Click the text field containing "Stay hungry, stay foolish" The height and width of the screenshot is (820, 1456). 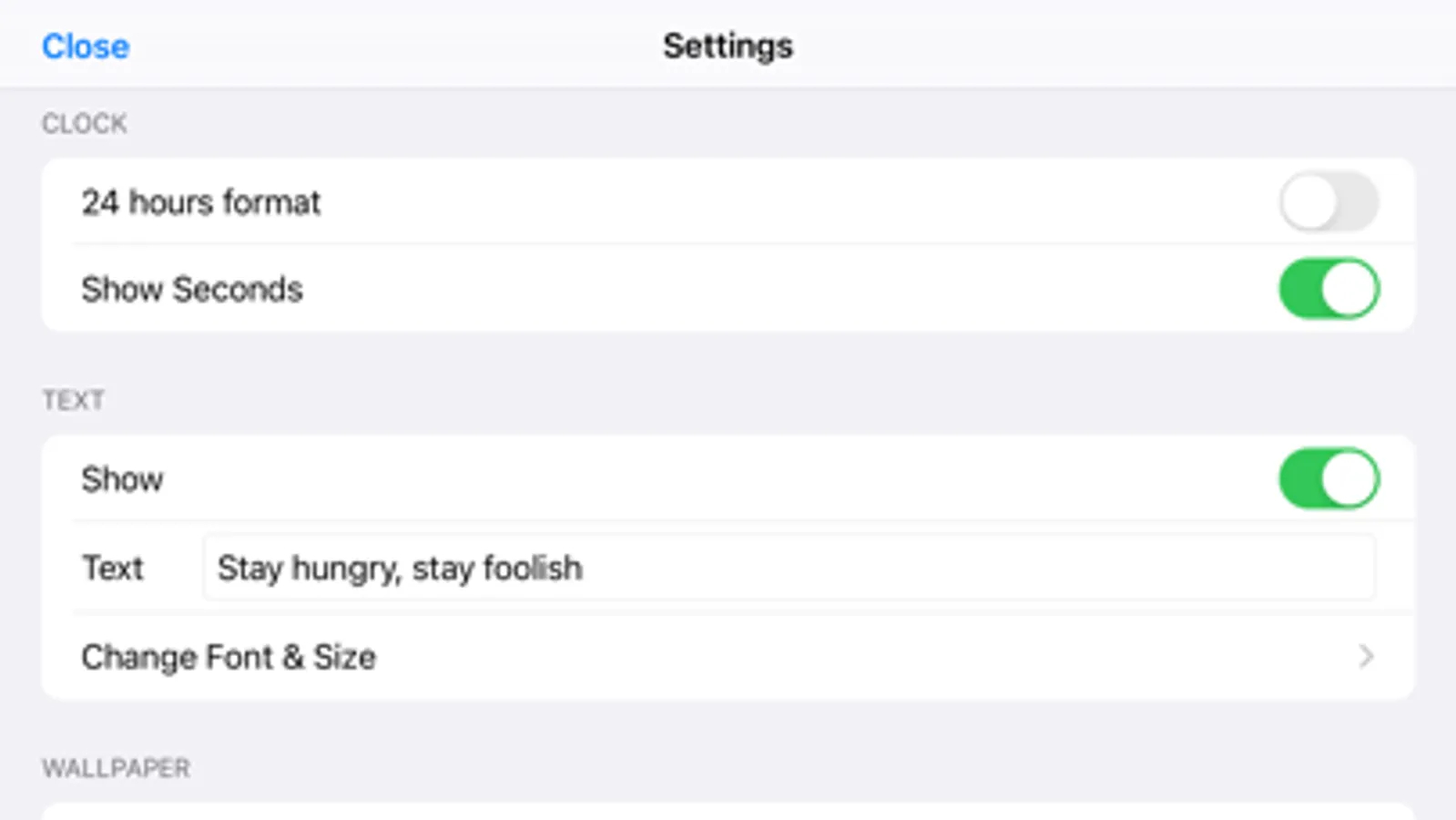point(788,568)
